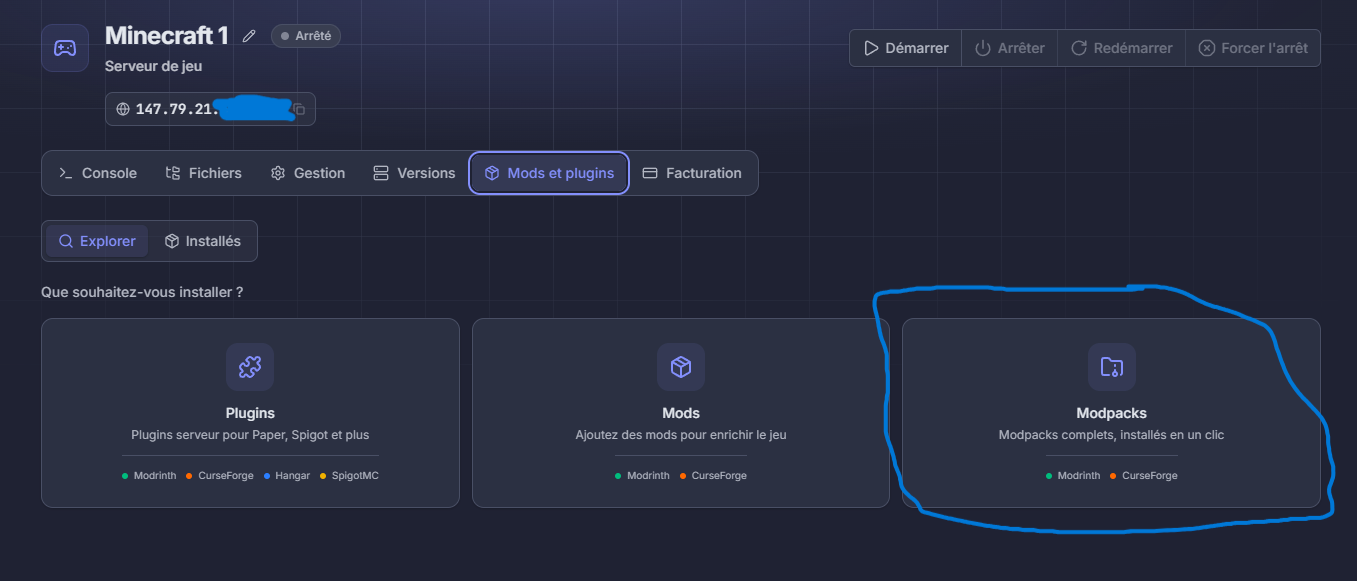The width and height of the screenshot is (1357, 581).
Task: Open the Console tab
Action: point(98,173)
